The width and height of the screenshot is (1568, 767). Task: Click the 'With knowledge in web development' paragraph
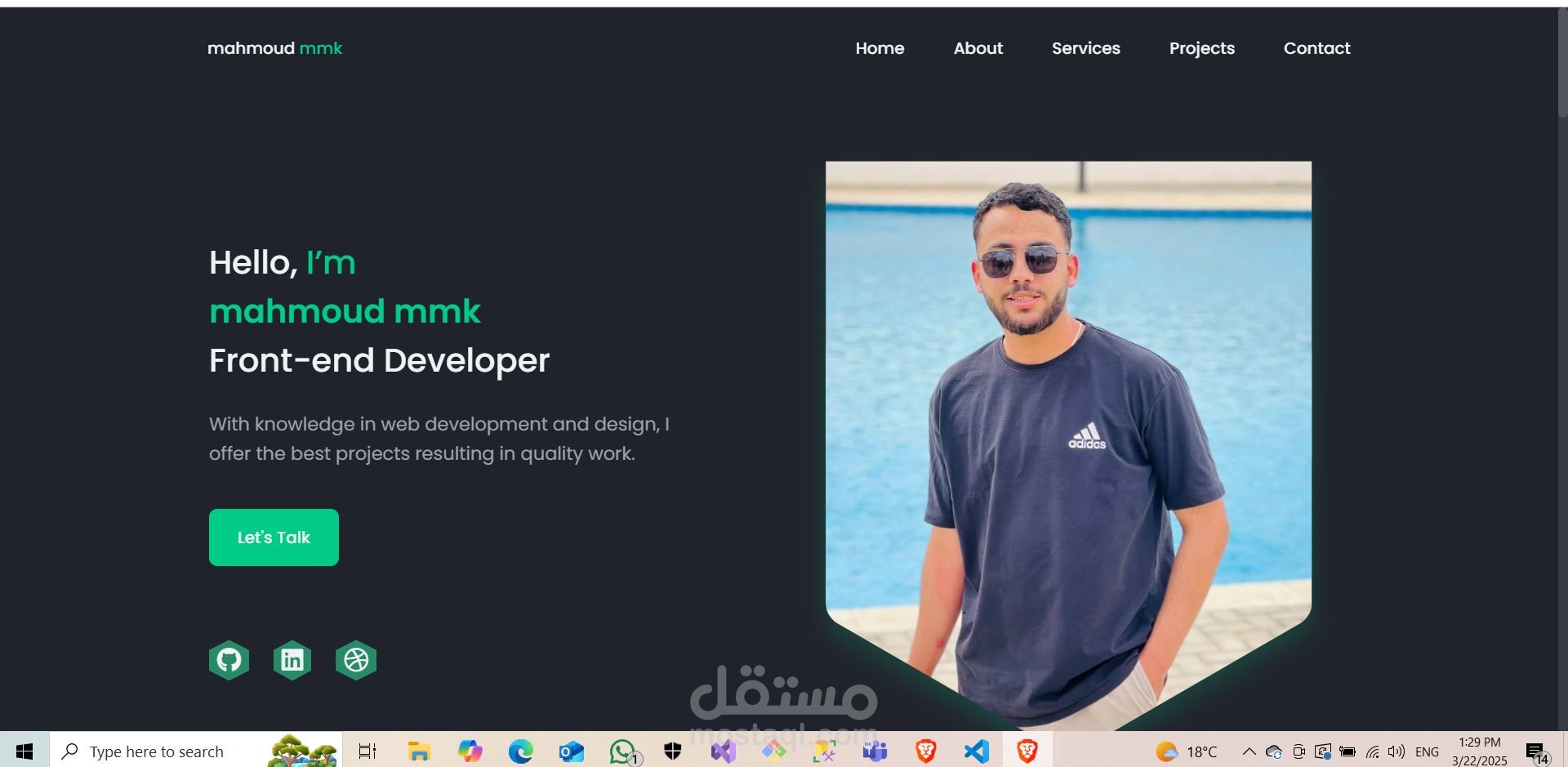point(439,439)
